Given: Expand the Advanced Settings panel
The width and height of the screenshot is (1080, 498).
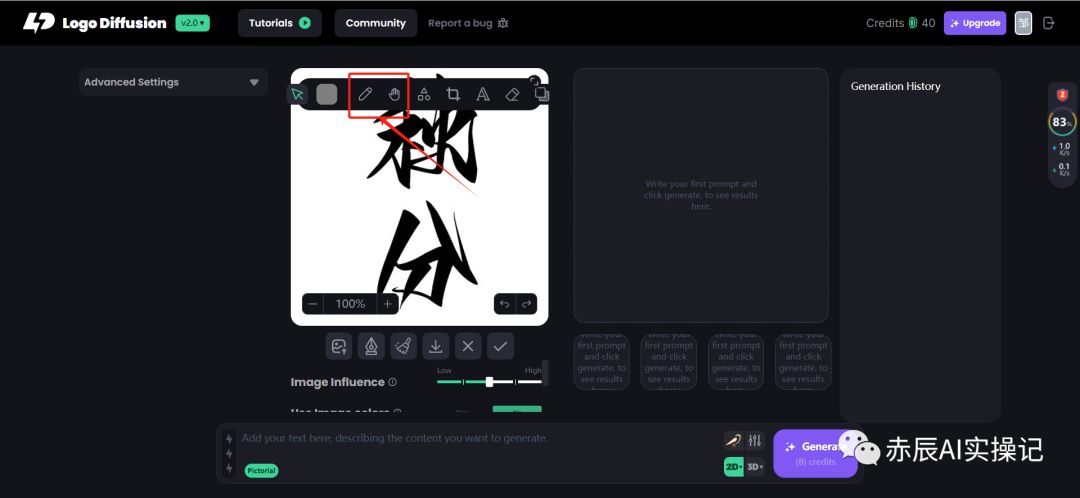Looking at the screenshot, I should pos(173,82).
